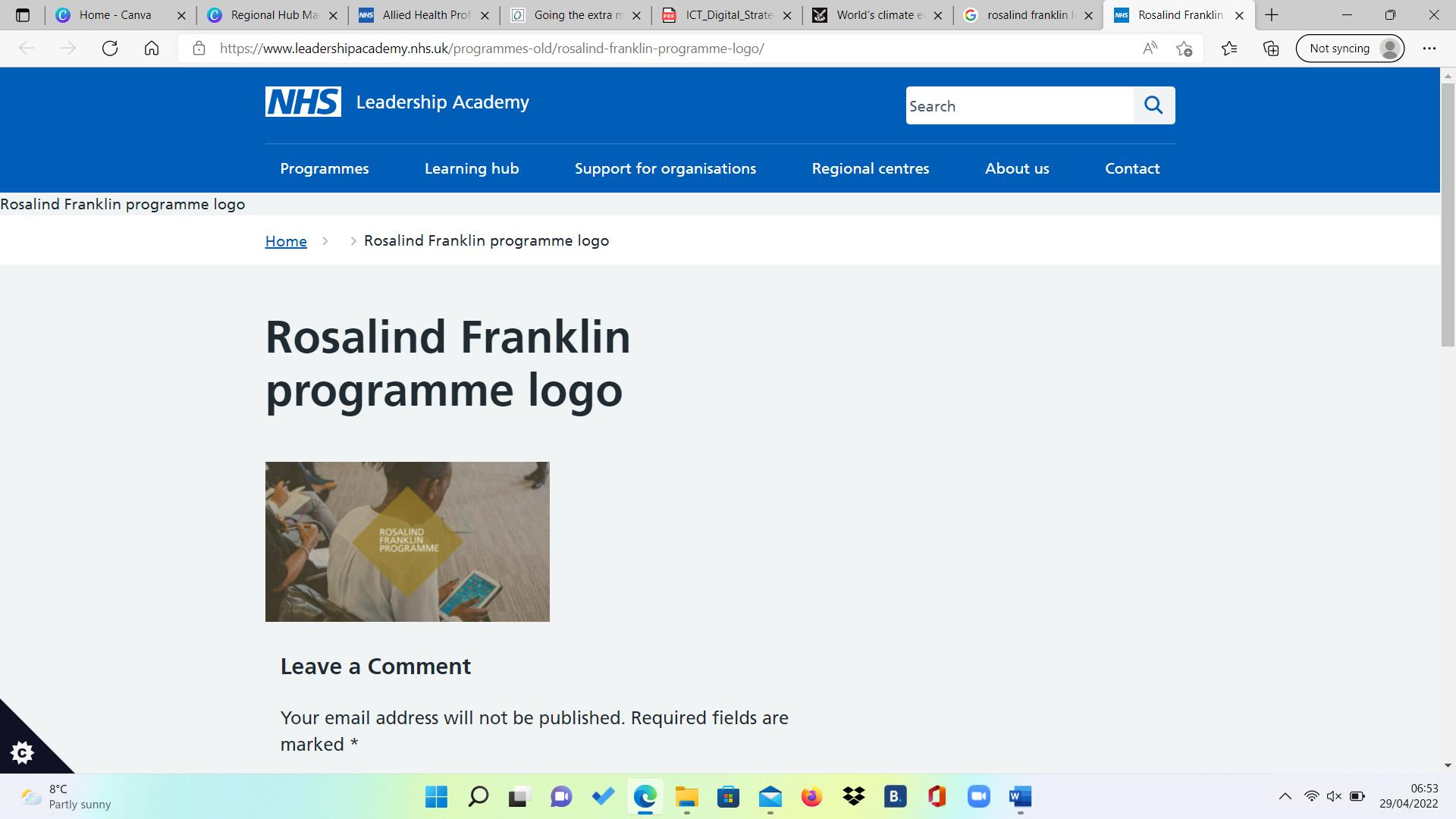
Task: Open Teams Chat on taskbar
Action: (x=561, y=797)
